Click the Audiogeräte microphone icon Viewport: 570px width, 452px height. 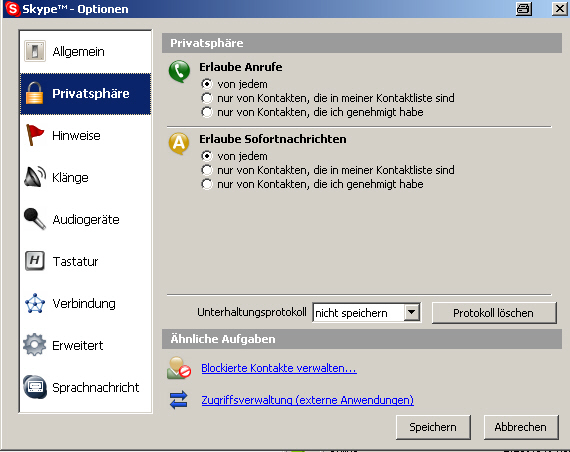tap(35, 219)
